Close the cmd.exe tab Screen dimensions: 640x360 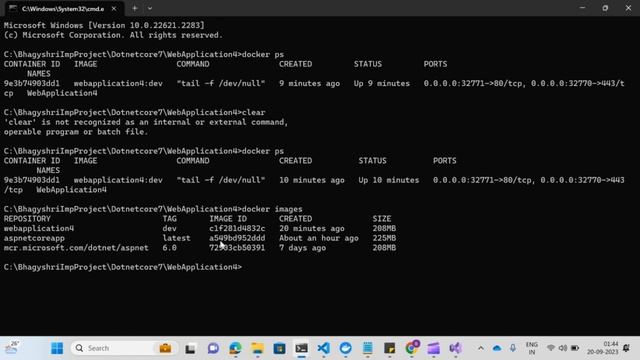tap(114, 8)
